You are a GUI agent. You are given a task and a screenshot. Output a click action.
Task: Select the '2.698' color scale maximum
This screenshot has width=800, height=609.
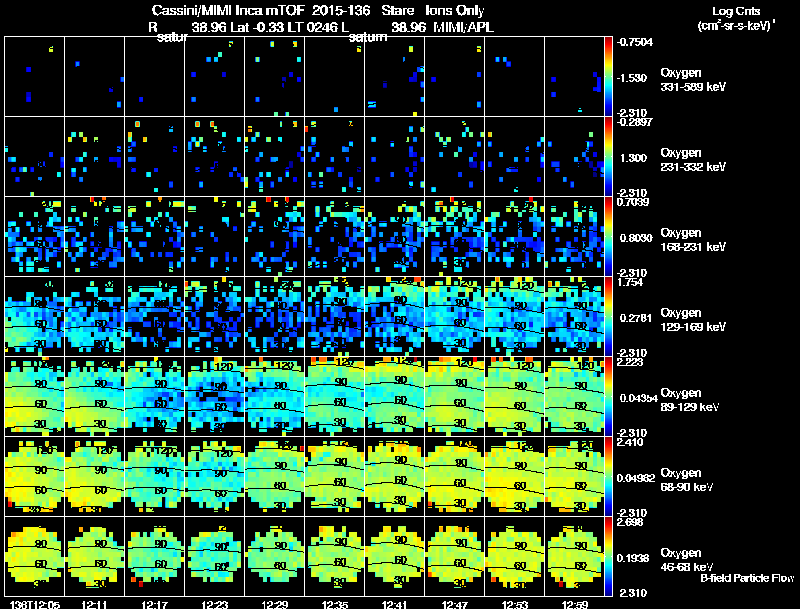pos(630,522)
